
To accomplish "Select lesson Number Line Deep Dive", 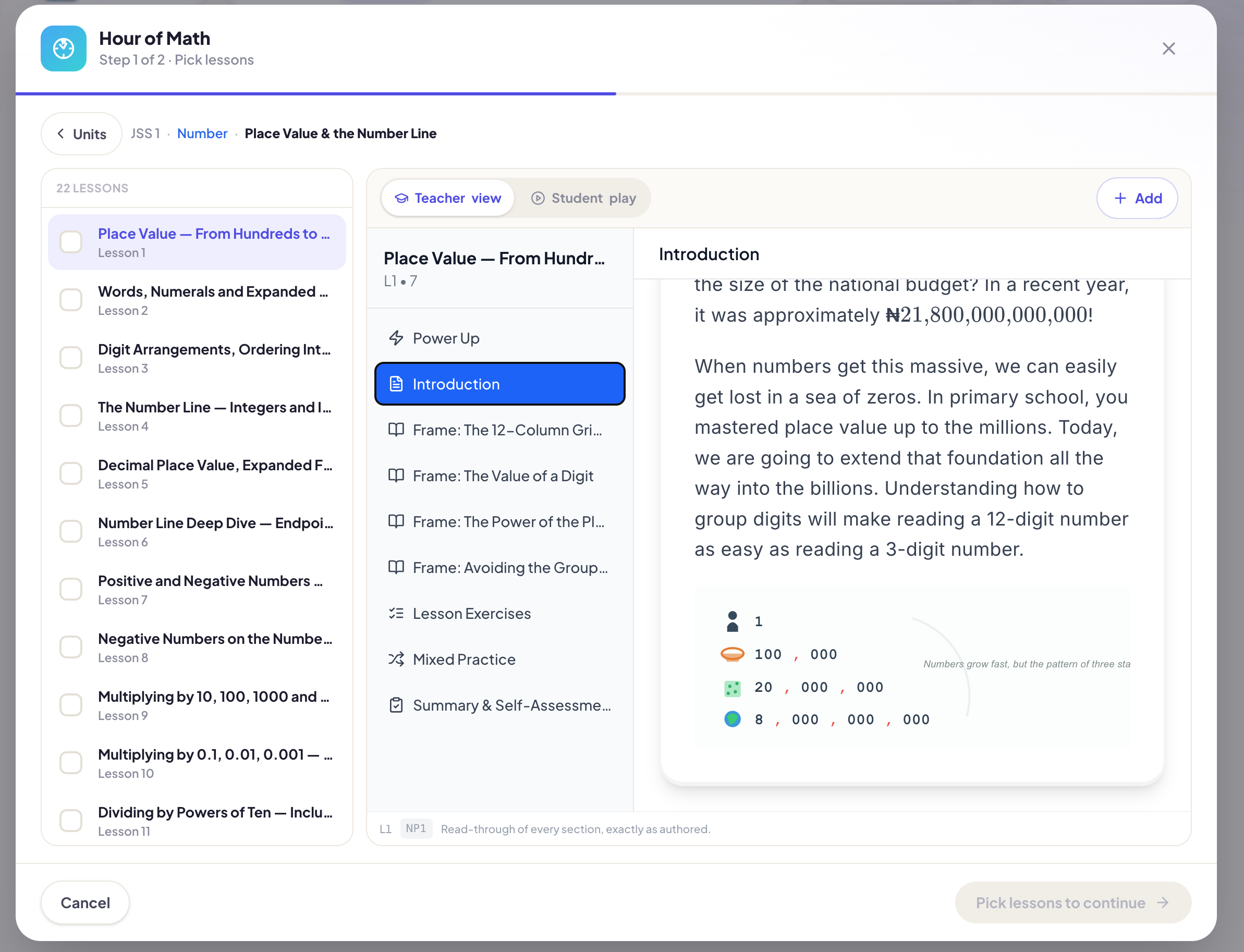I will click(x=197, y=531).
